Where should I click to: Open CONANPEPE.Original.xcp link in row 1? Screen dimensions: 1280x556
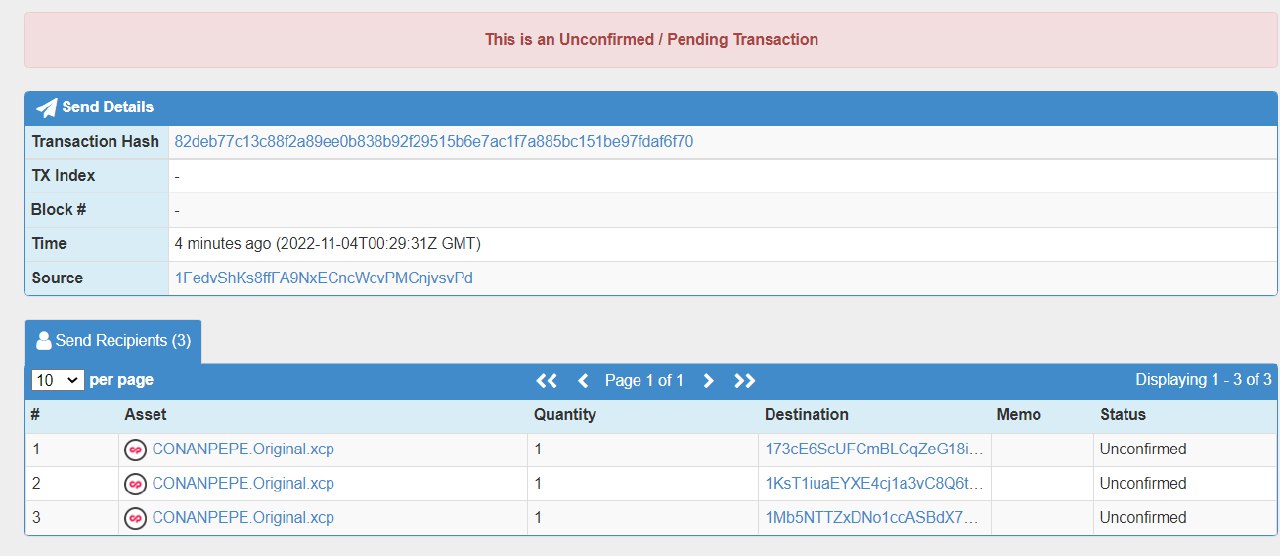point(243,450)
